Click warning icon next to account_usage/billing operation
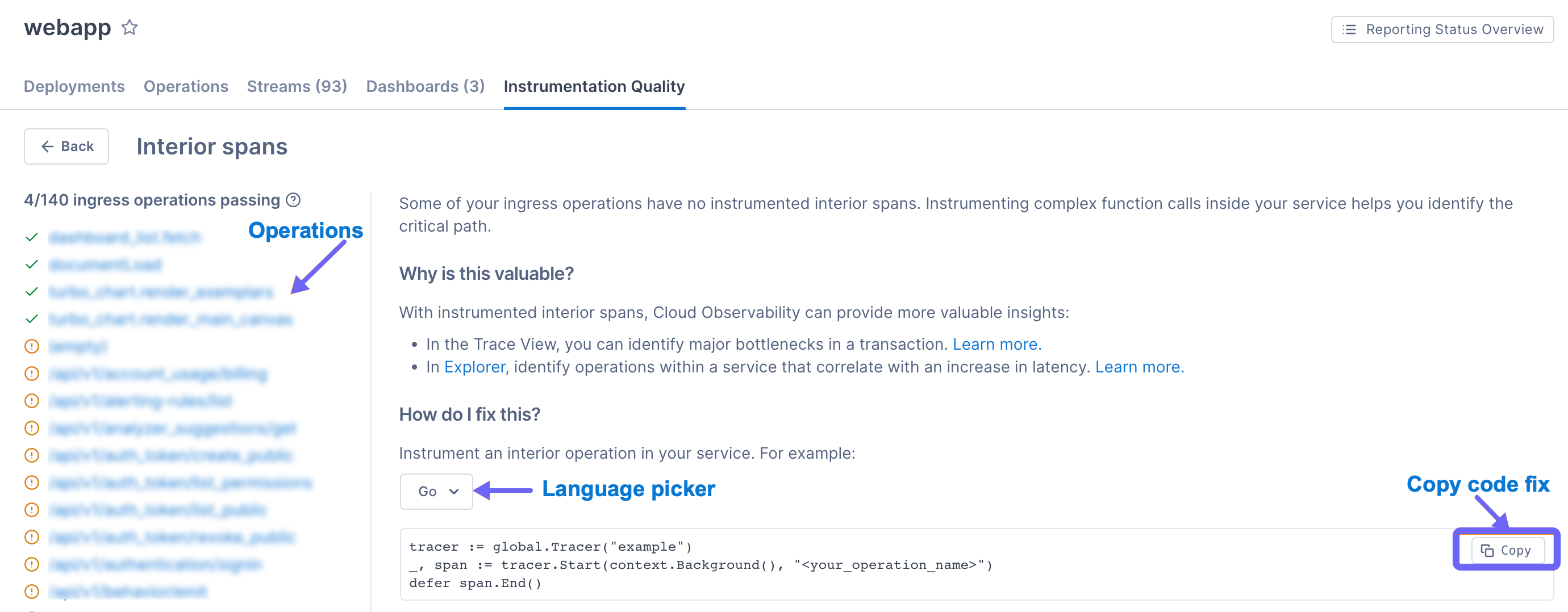1568x612 pixels. 32,374
